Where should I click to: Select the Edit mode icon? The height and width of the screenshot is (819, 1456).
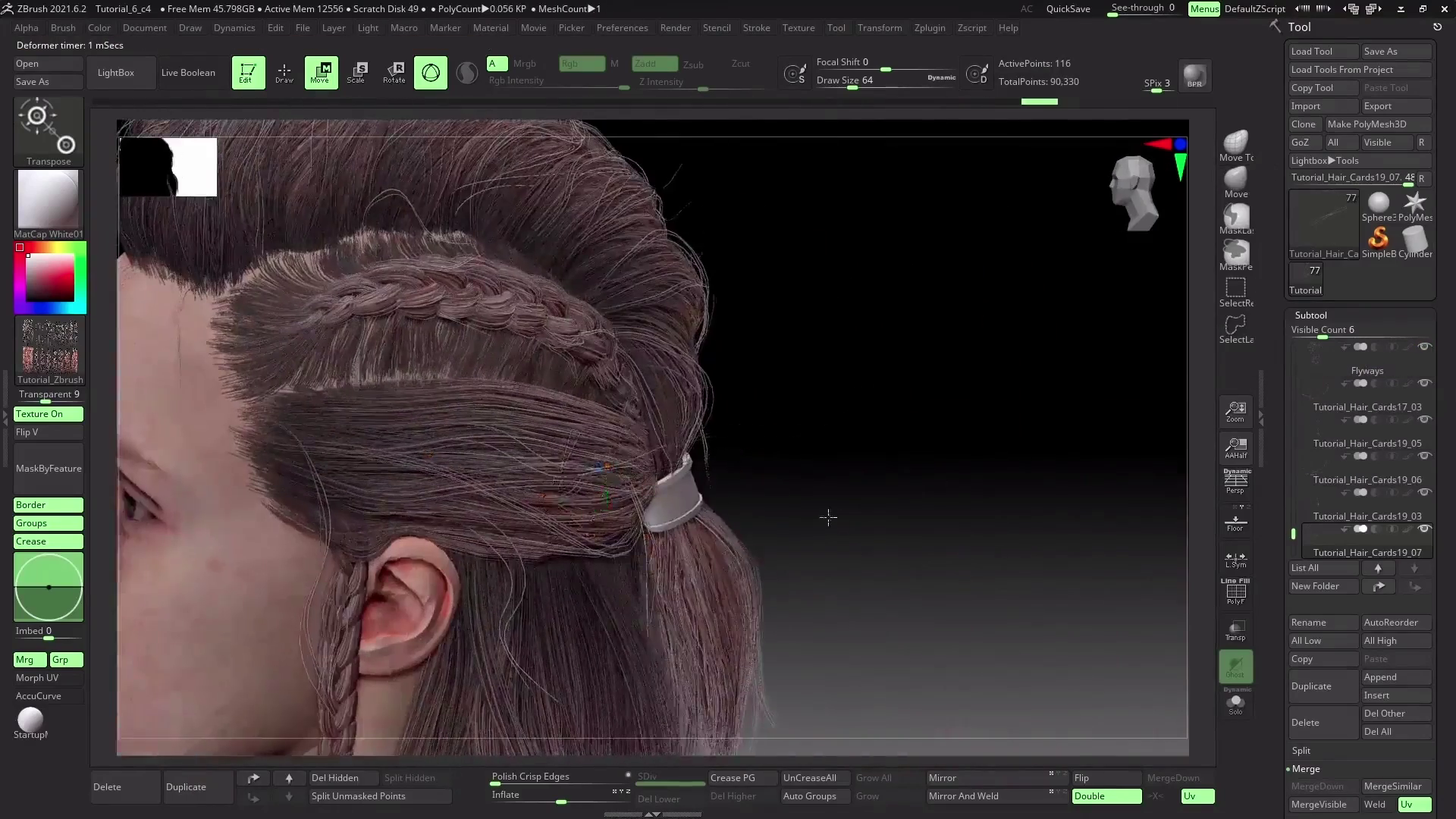click(x=248, y=73)
